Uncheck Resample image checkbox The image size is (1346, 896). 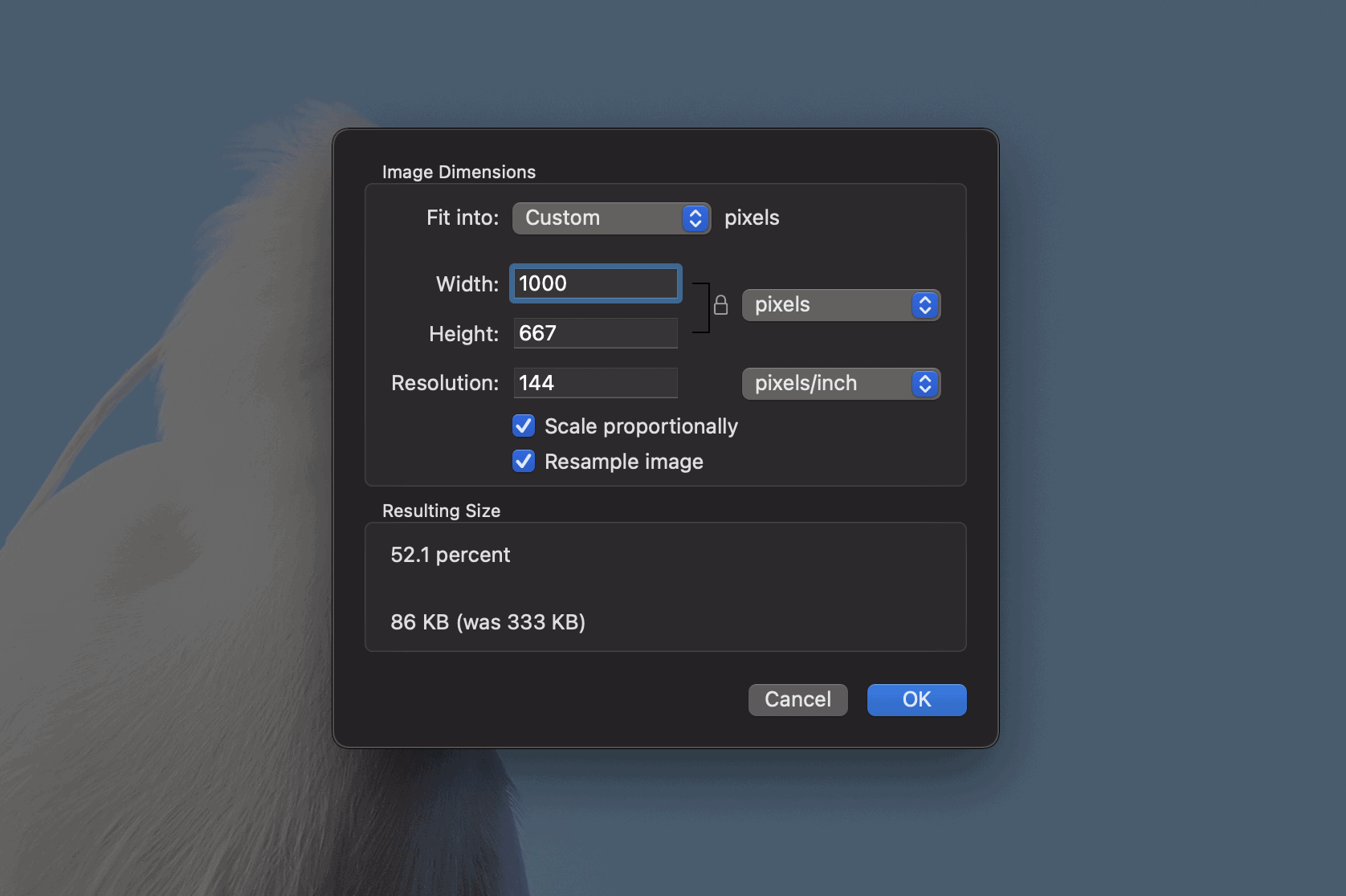(x=524, y=461)
